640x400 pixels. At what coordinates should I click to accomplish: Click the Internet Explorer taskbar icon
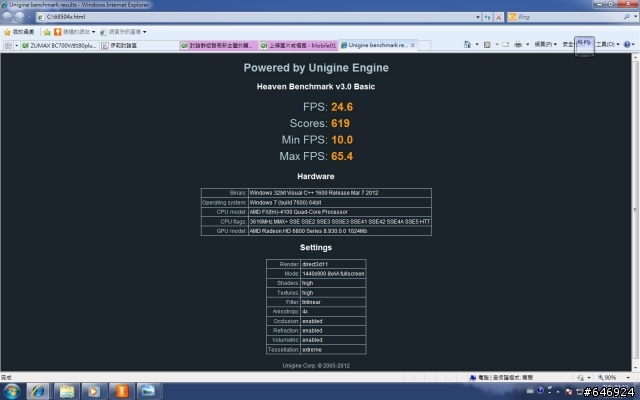38,391
